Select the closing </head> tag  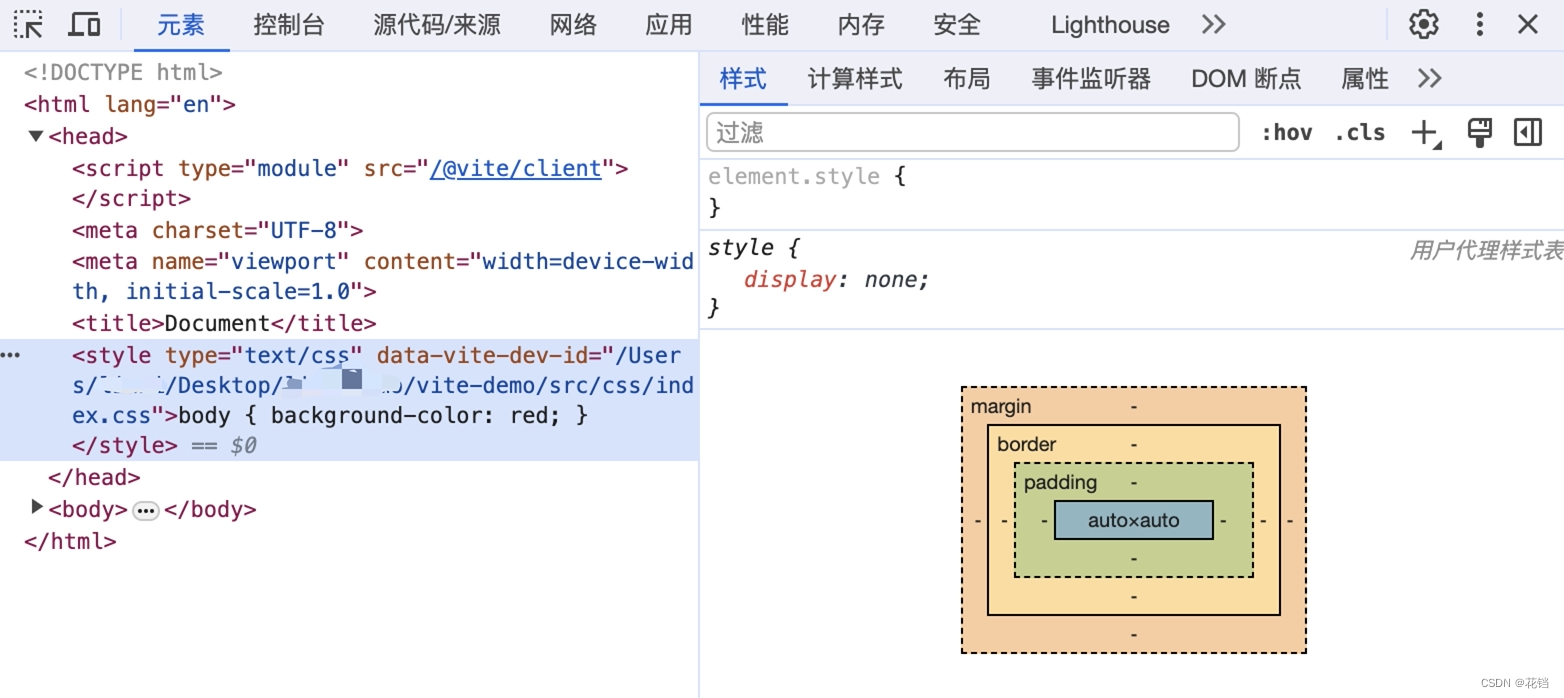(x=94, y=477)
